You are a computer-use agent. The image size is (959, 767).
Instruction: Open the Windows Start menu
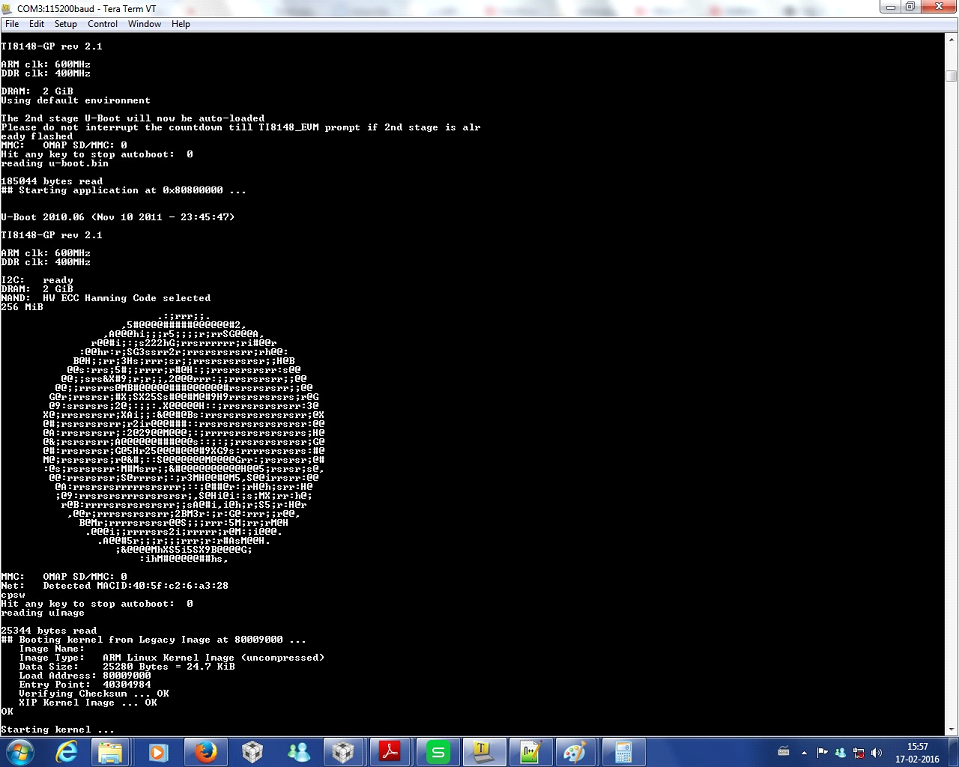[20, 752]
